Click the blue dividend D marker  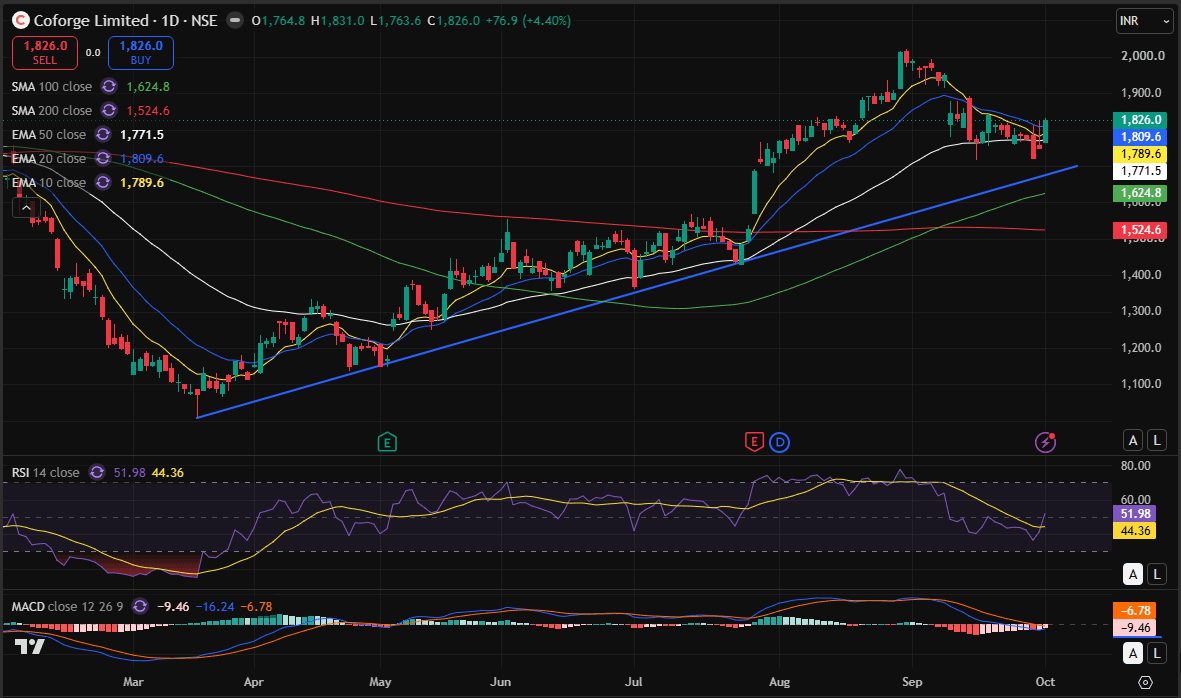coord(780,442)
